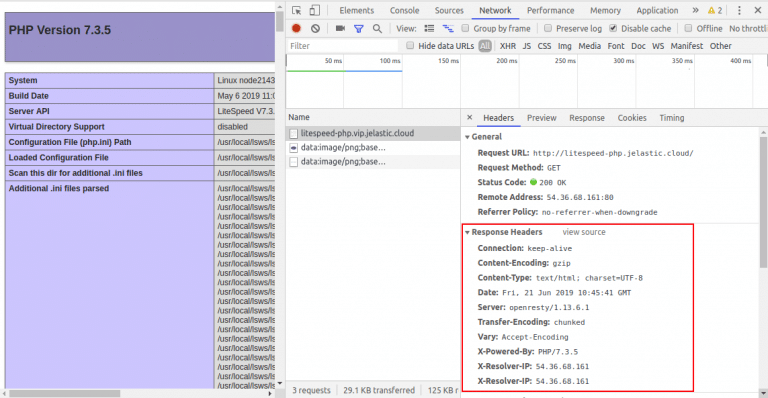Select litespeed-php.vip.jelastic.cloud request row
Image resolution: width=768 pixels, height=398 pixels.
click(x=373, y=133)
